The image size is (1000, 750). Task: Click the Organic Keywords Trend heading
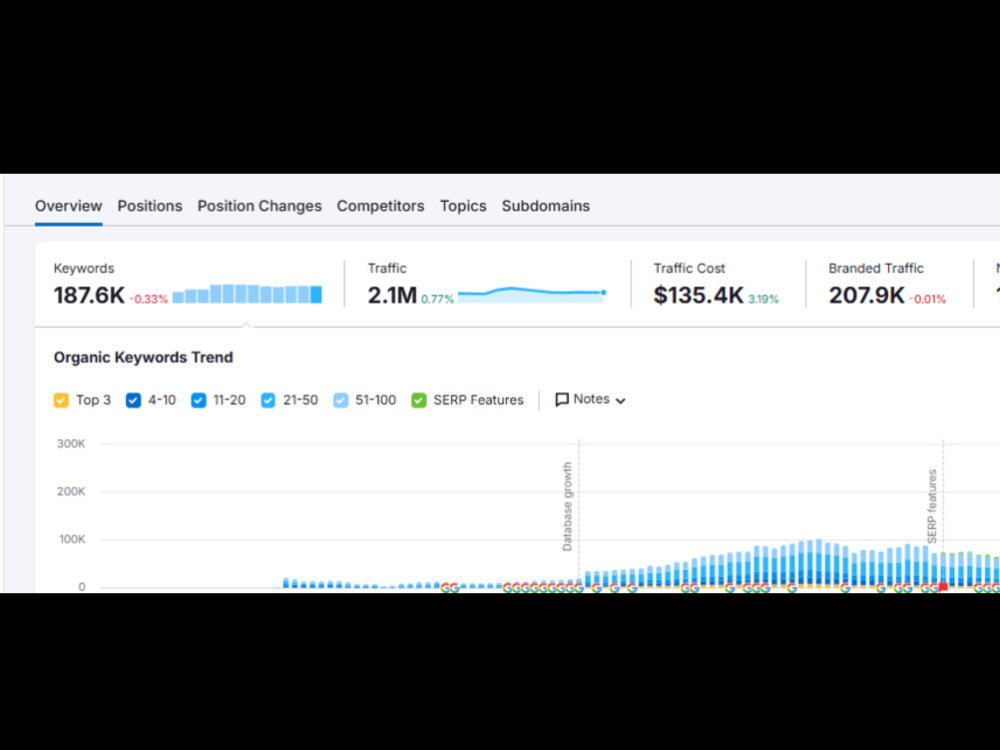(x=143, y=357)
